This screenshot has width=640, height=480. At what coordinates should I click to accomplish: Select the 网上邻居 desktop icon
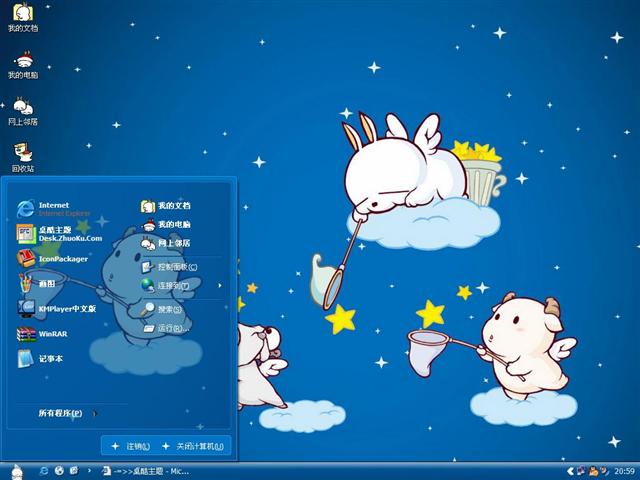pos(23,111)
